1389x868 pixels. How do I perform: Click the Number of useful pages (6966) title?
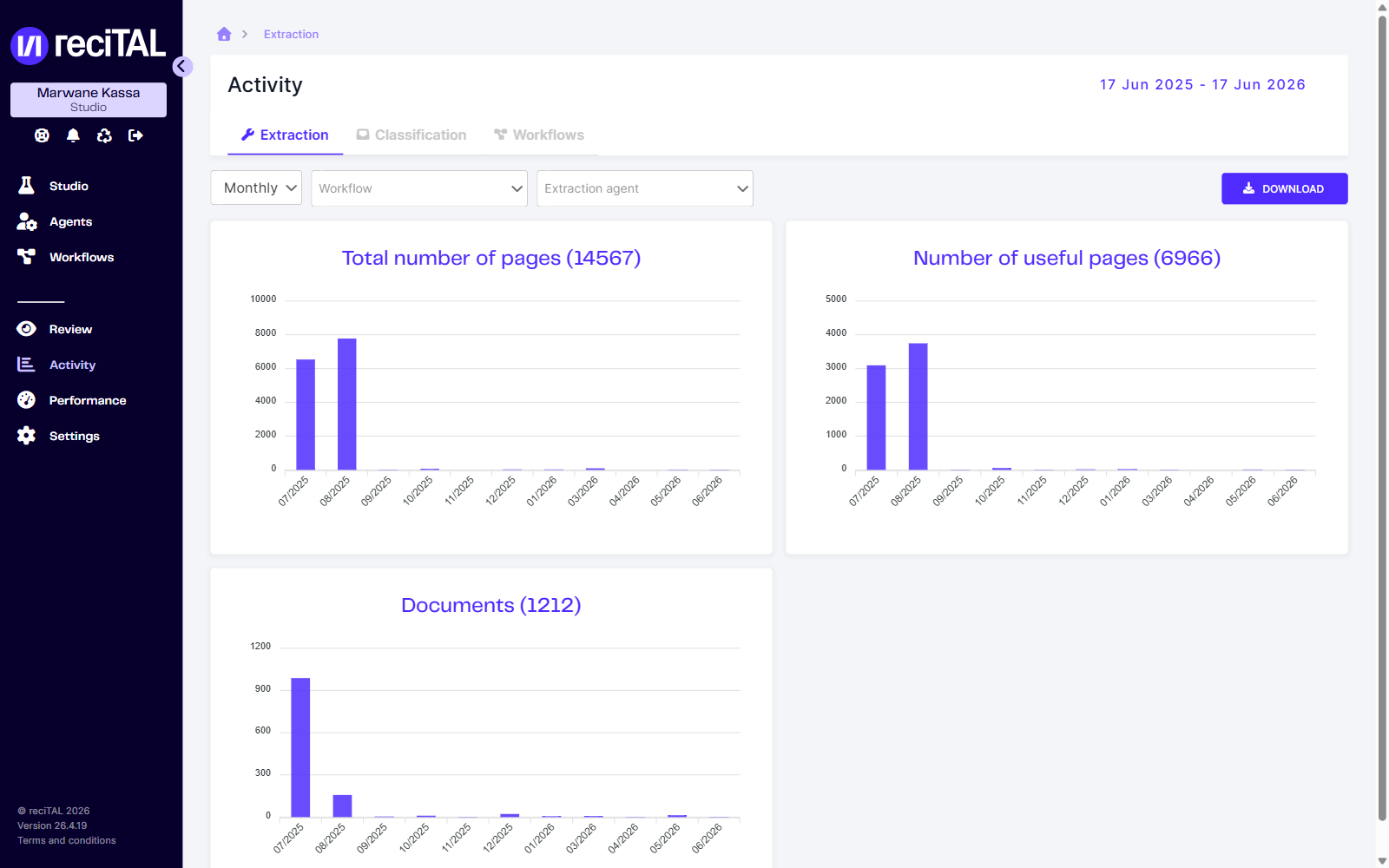[x=1067, y=258]
